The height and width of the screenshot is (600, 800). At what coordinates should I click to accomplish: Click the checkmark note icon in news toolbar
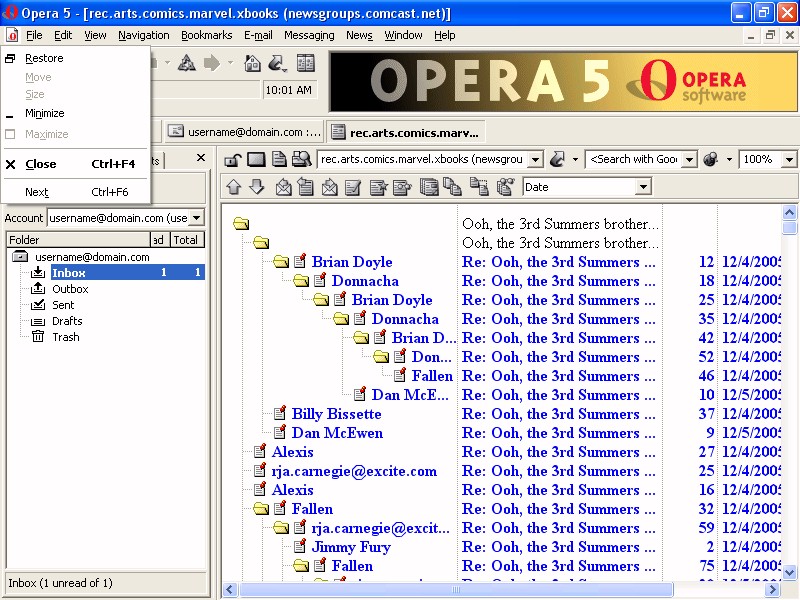tap(353, 188)
